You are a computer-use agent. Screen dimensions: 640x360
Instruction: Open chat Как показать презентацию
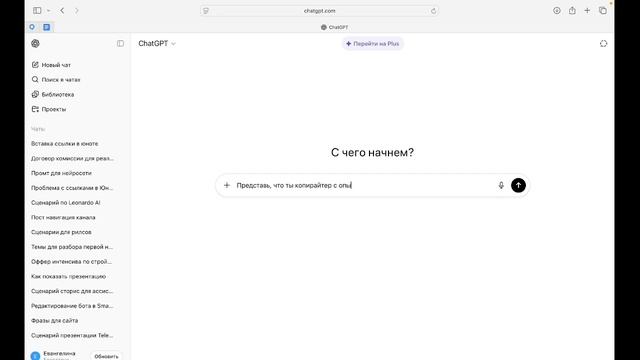click(x=68, y=276)
